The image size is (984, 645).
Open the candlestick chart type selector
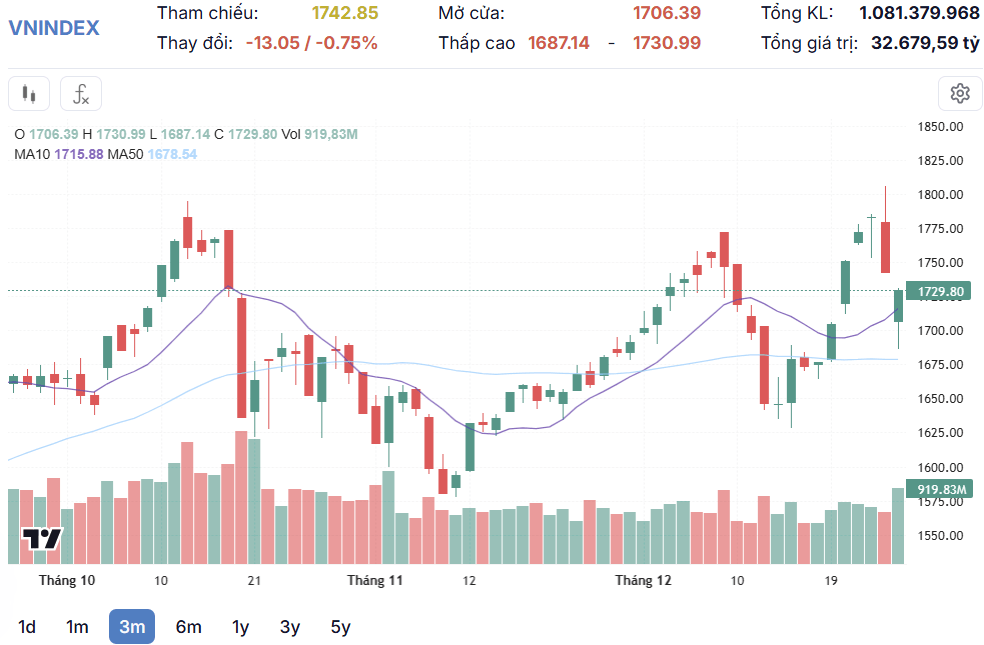(29, 93)
